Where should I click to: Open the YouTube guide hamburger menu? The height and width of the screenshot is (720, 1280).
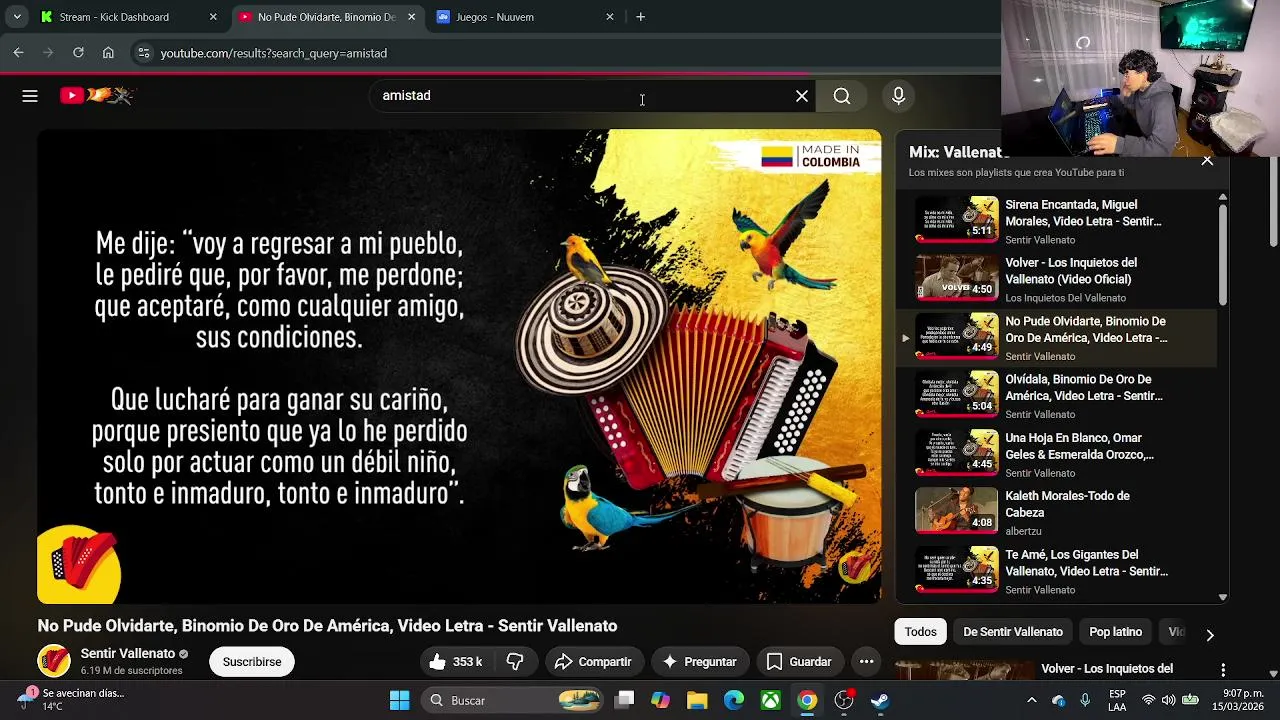pyautogui.click(x=30, y=96)
